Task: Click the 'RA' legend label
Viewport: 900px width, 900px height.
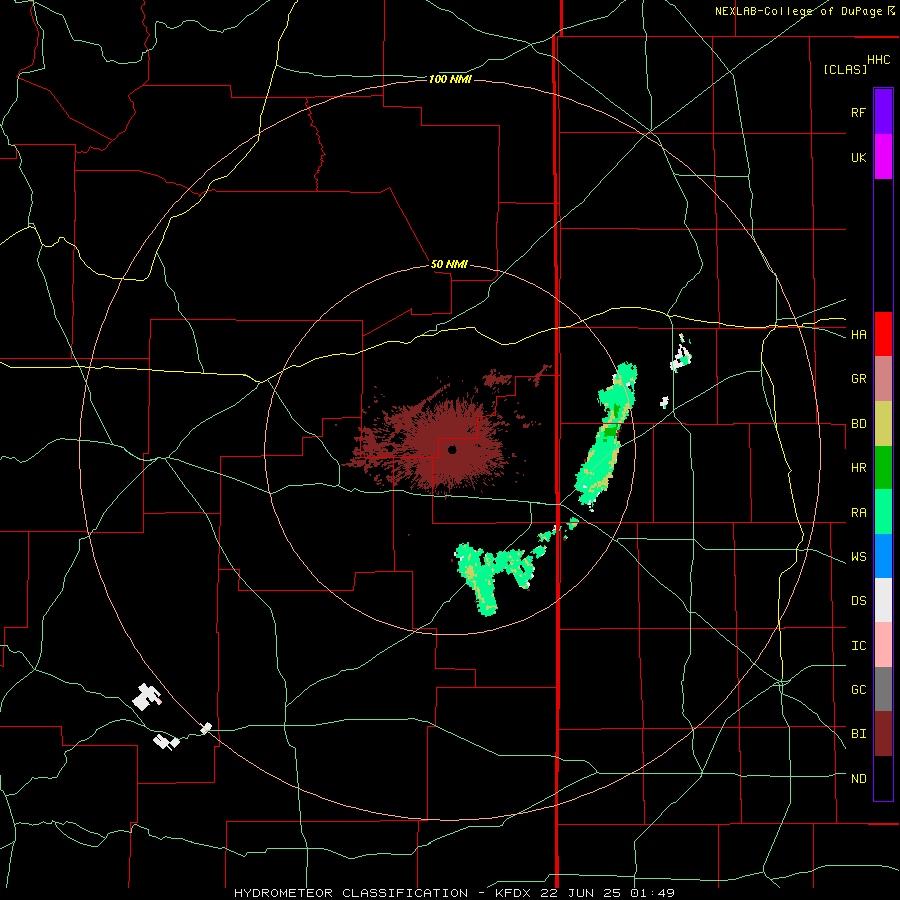Action: coord(858,513)
